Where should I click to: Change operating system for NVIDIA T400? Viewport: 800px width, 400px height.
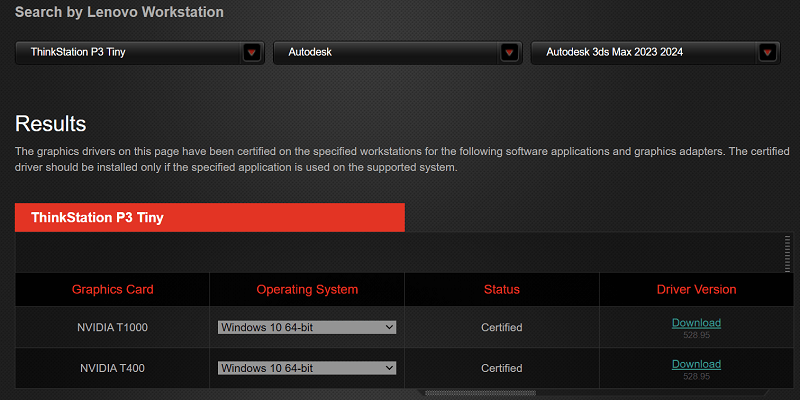pos(307,368)
